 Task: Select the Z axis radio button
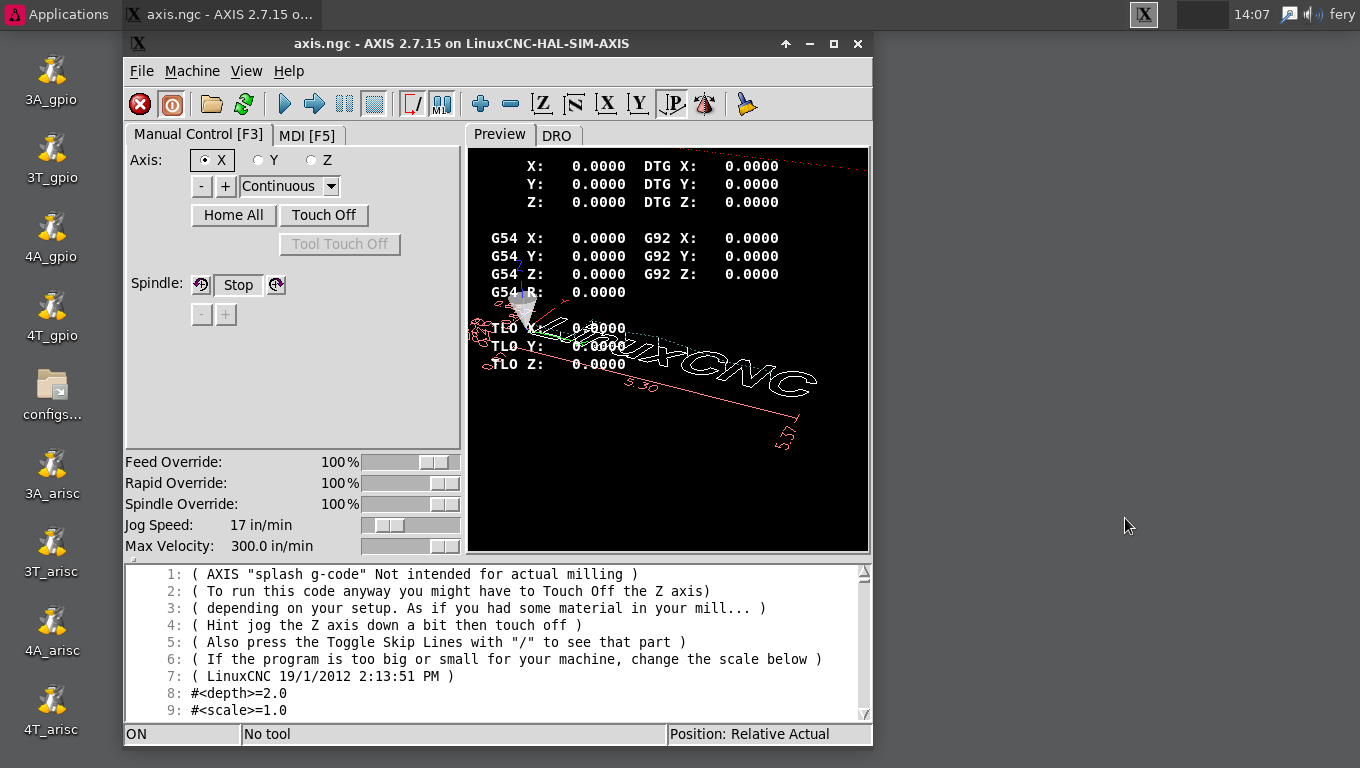click(x=320, y=160)
